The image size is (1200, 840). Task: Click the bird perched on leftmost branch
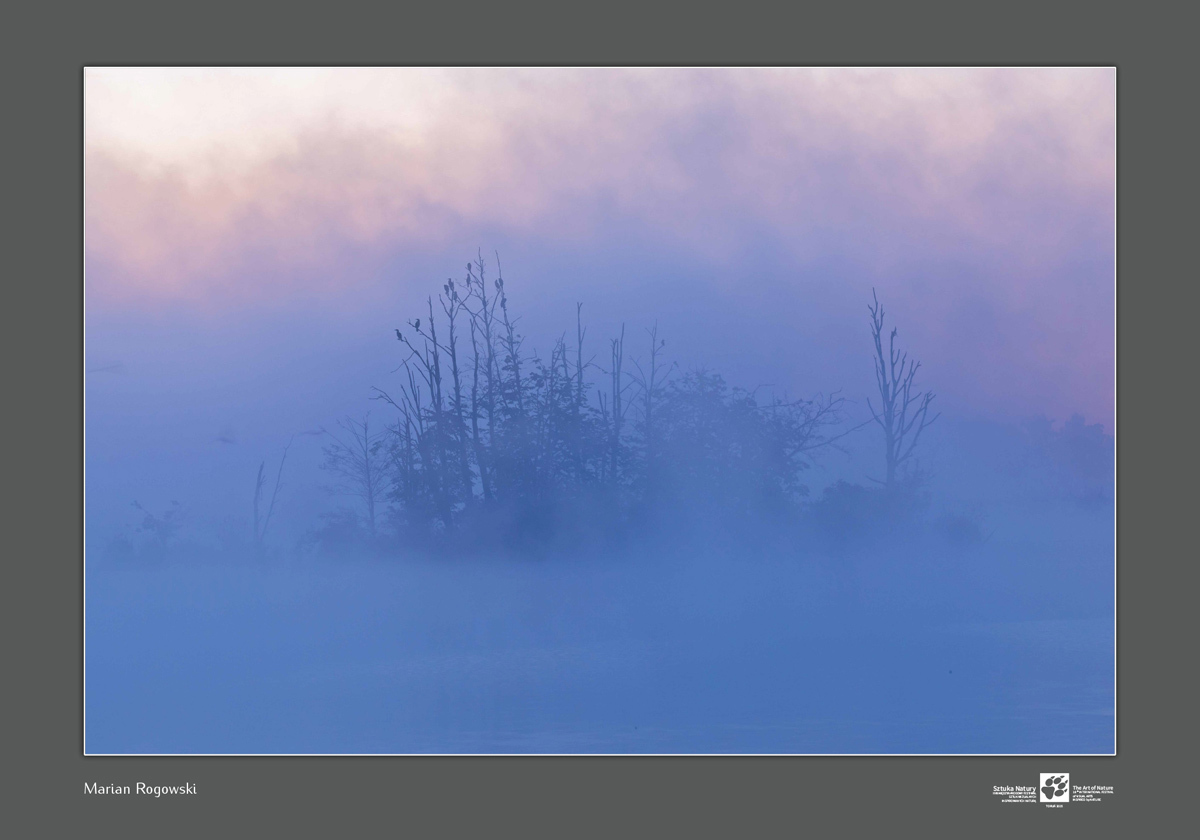point(399,334)
